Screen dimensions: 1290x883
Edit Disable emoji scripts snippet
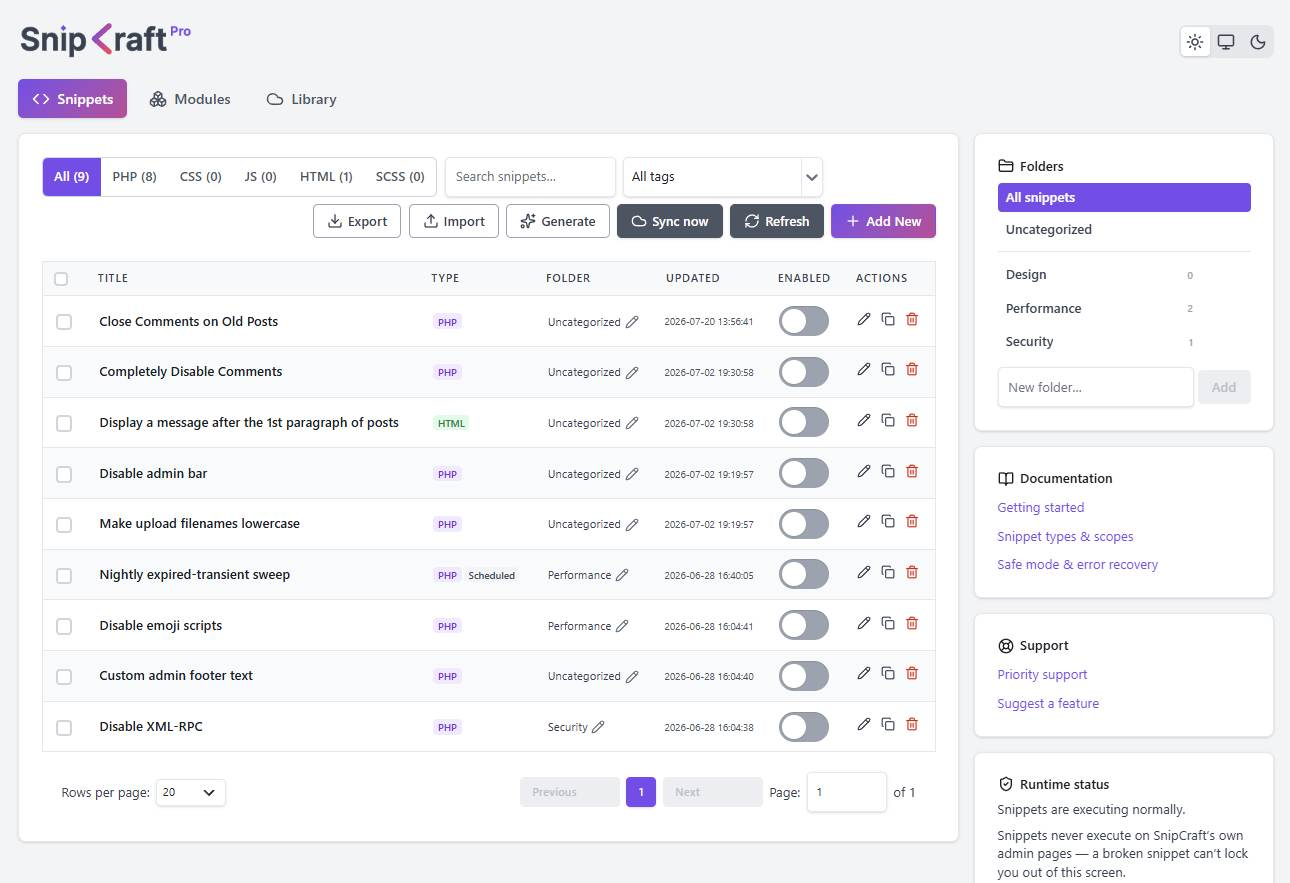(864, 623)
